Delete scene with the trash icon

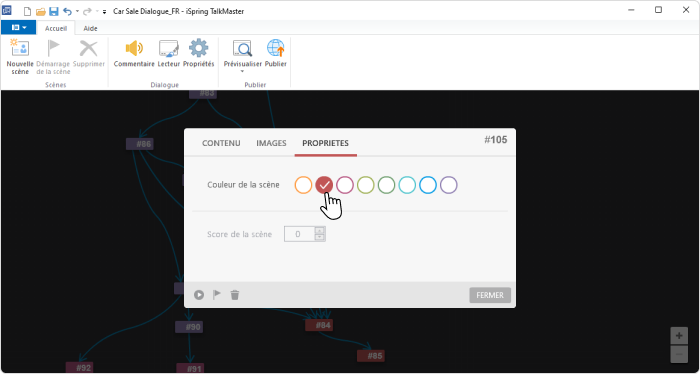coord(235,295)
